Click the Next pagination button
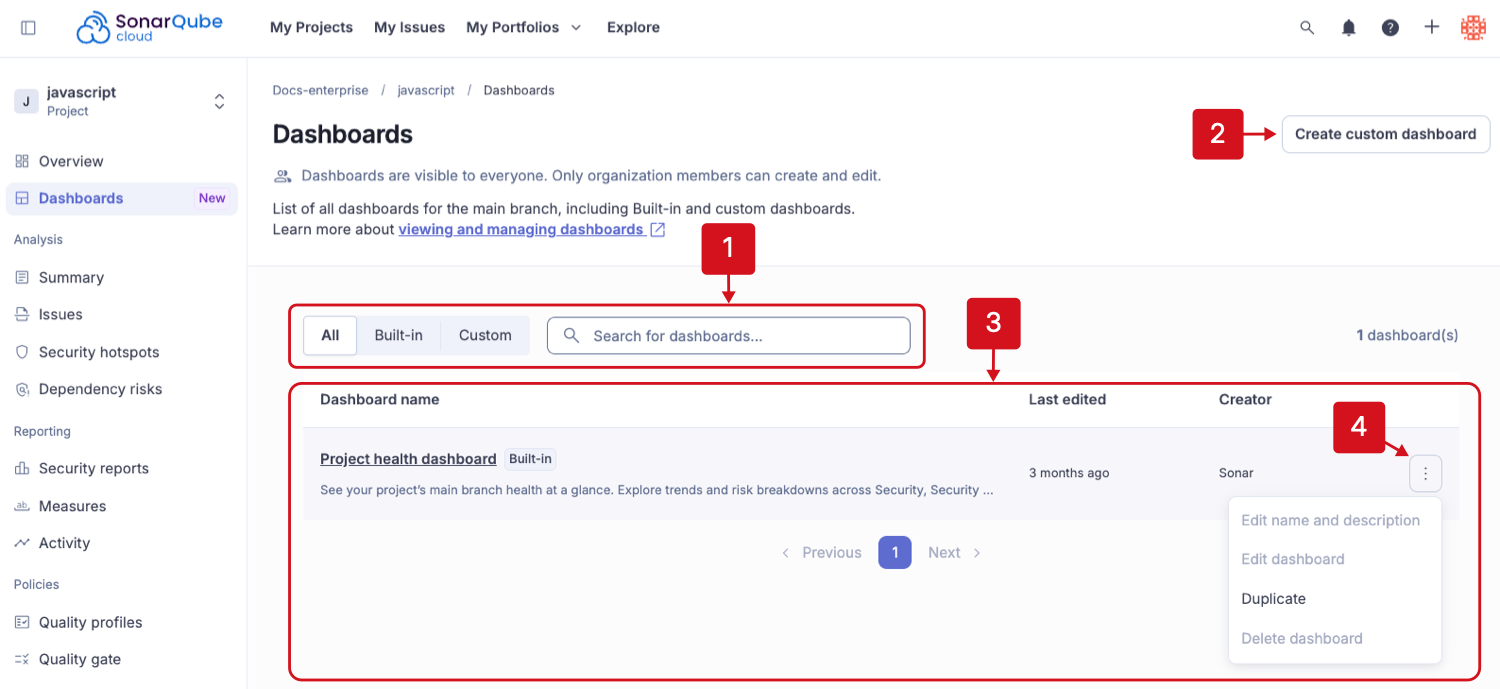The height and width of the screenshot is (689, 1500). click(x=954, y=553)
